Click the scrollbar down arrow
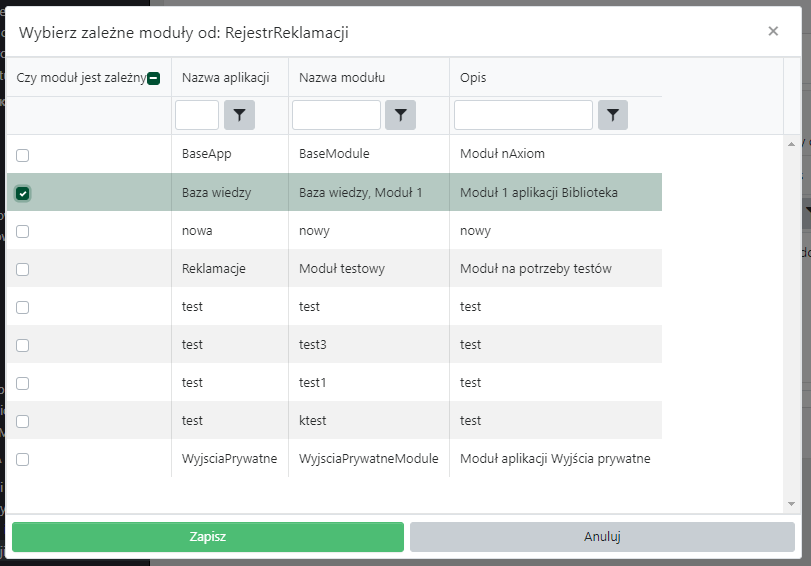Viewport: 811px width, 566px height. (x=791, y=503)
